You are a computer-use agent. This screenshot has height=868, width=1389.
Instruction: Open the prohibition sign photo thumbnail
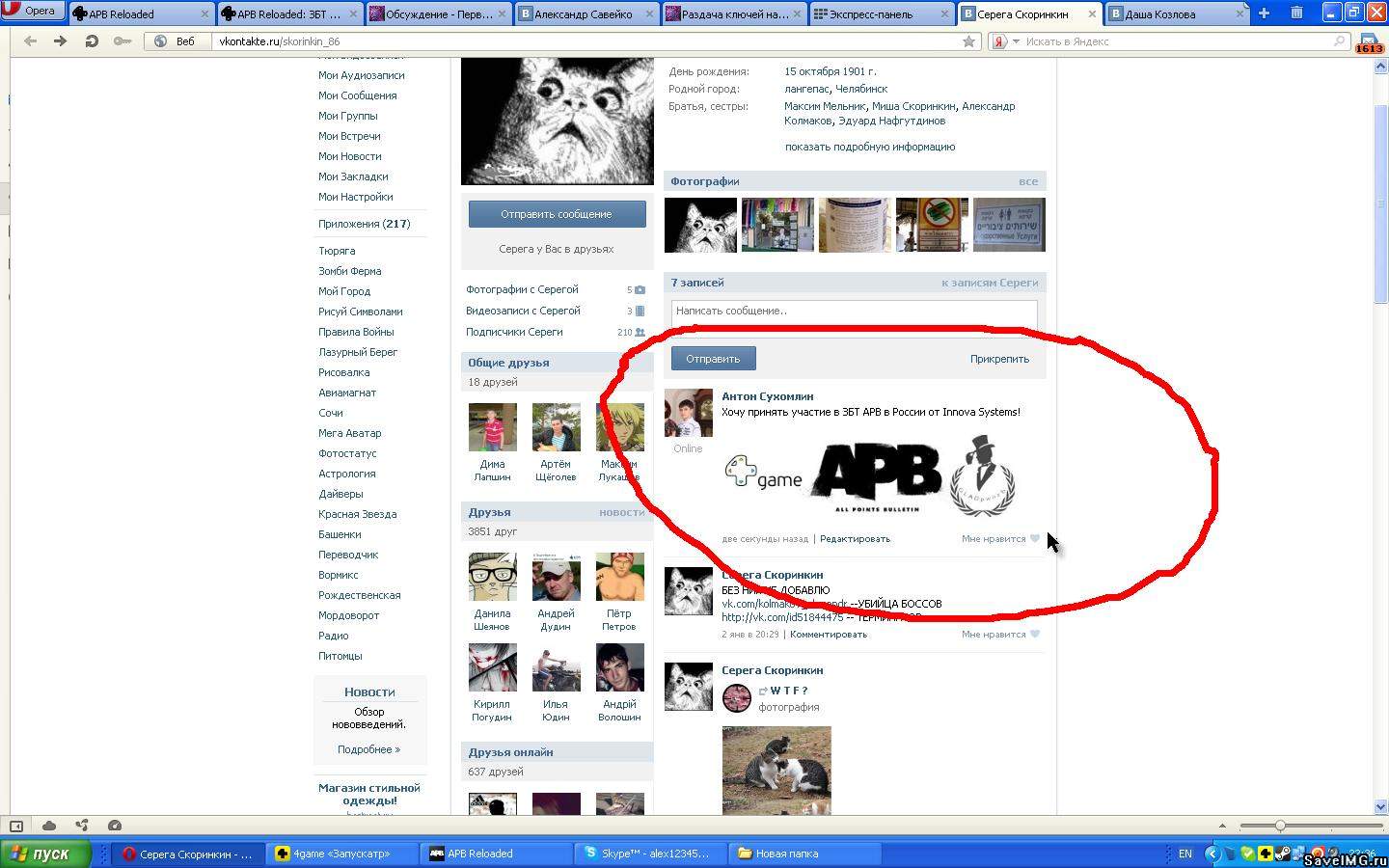coord(932,225)
